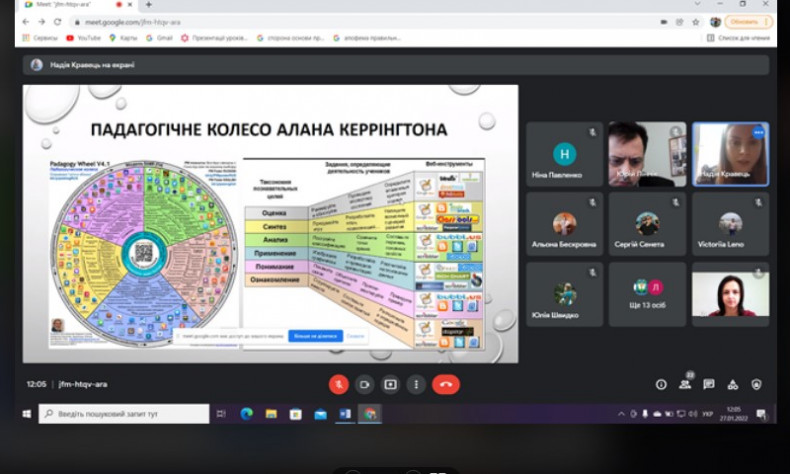Open the YouTube bookmark
This screenshot has height=474, width=790.
point(84,38)
